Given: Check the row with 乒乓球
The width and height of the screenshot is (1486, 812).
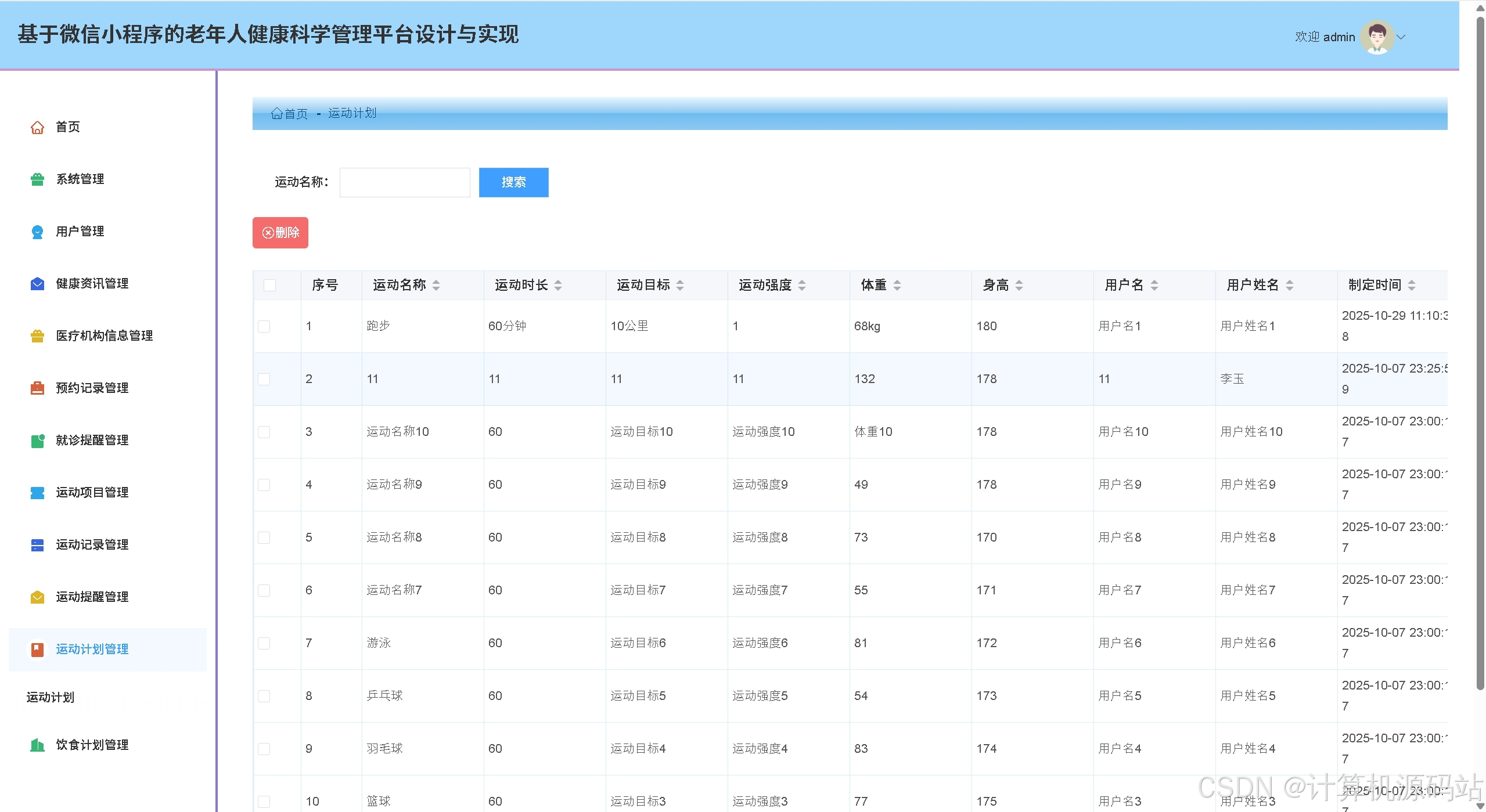Looking at the screenshot, I should click(x=264, y=696).
